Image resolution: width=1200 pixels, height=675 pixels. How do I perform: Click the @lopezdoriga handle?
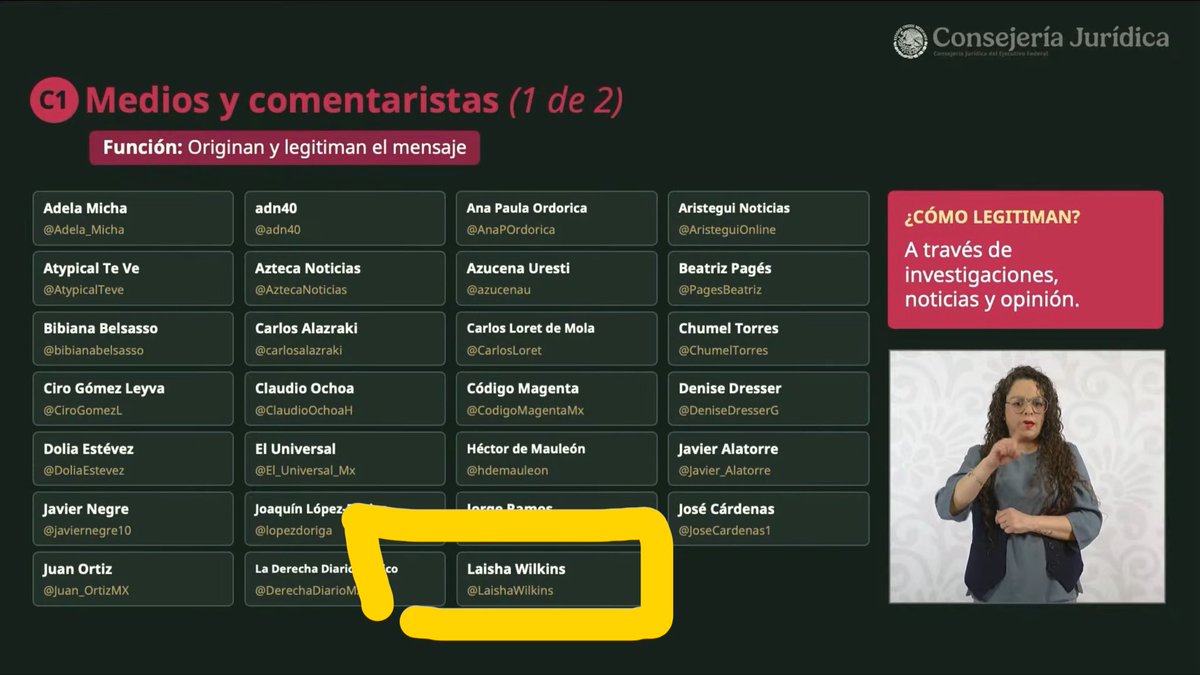[293, 531]
